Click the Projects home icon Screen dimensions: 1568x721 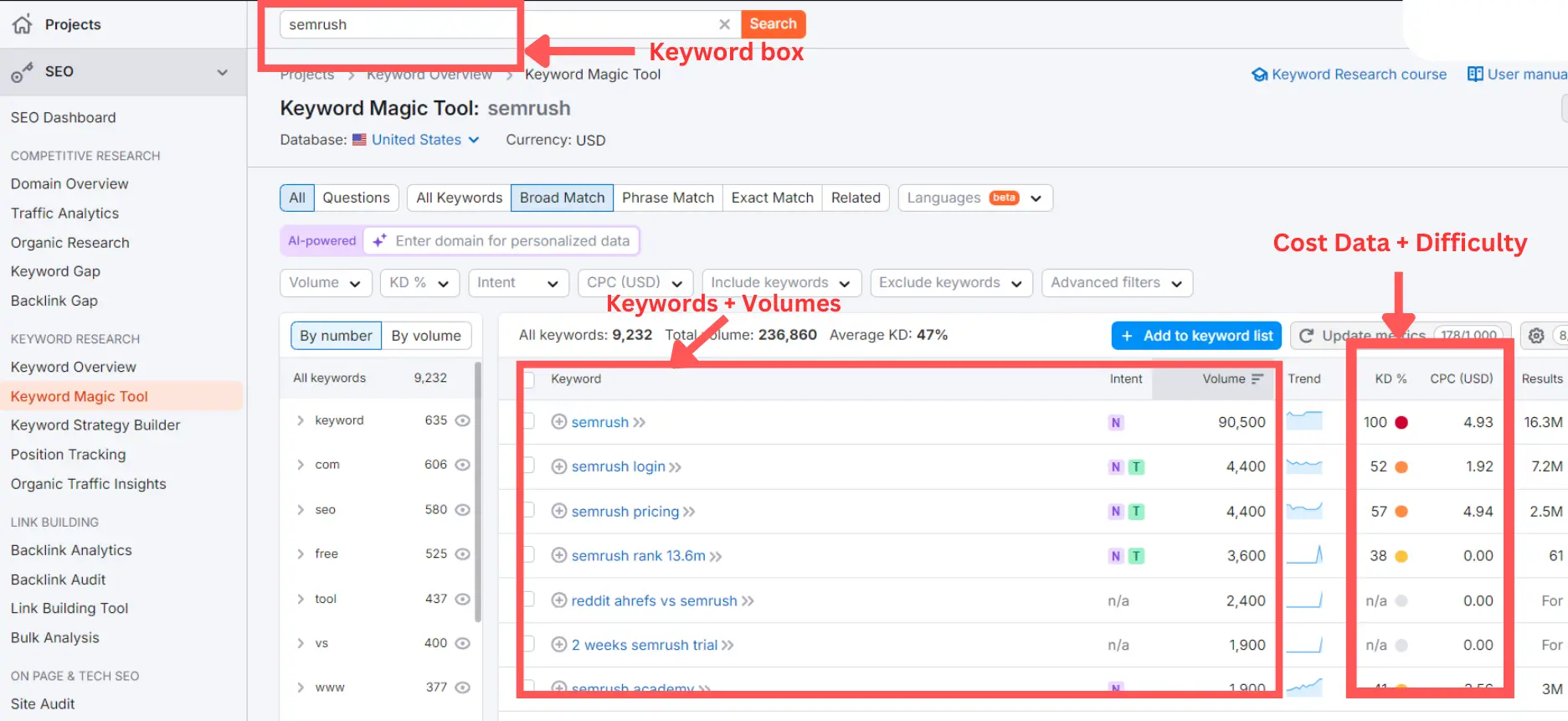(x=23, y=24)
